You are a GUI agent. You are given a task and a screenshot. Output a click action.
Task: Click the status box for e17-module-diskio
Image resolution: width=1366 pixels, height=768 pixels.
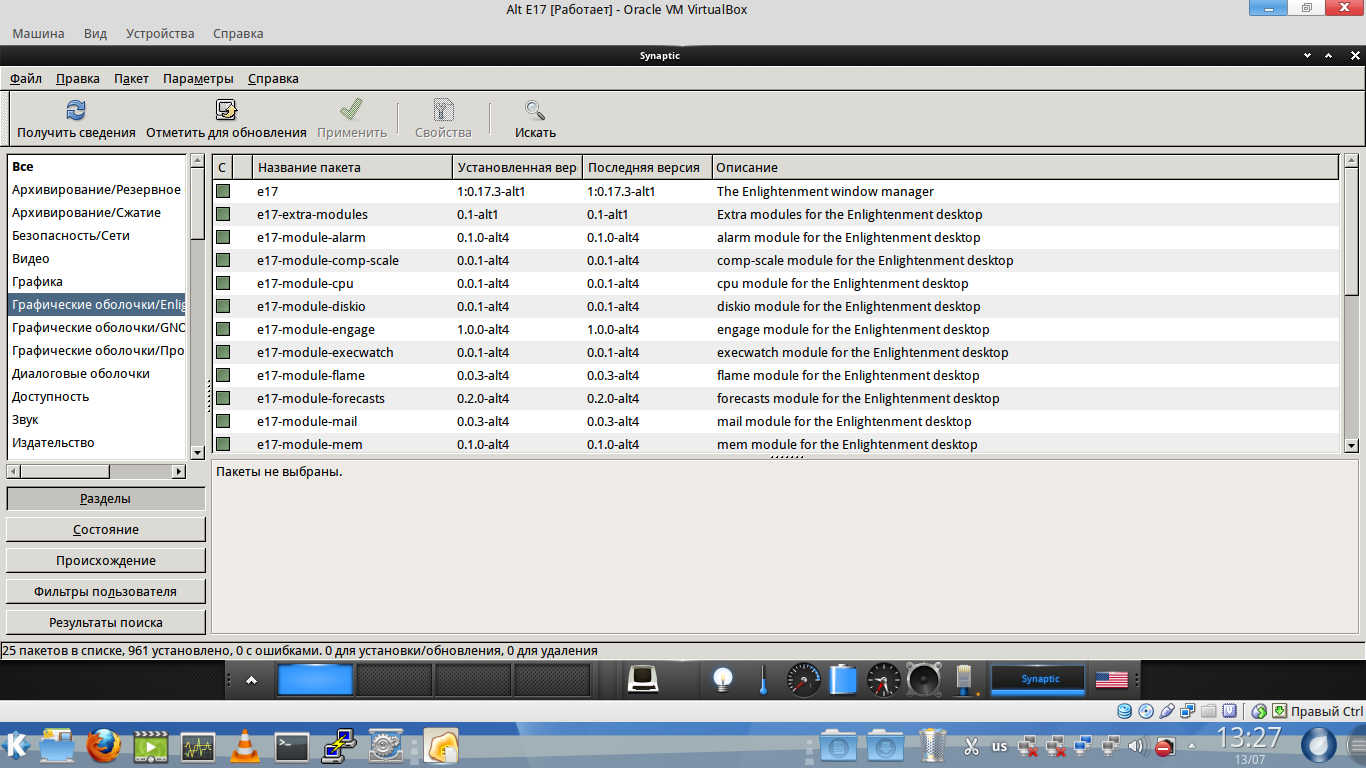point(223,306)
